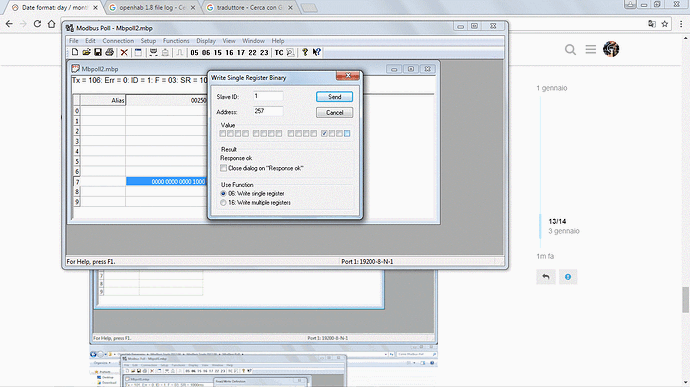This screenshot has width=690, height=387.
Task: Click the pulse waveform toolbar icon
Action: [x=180, y=52]
